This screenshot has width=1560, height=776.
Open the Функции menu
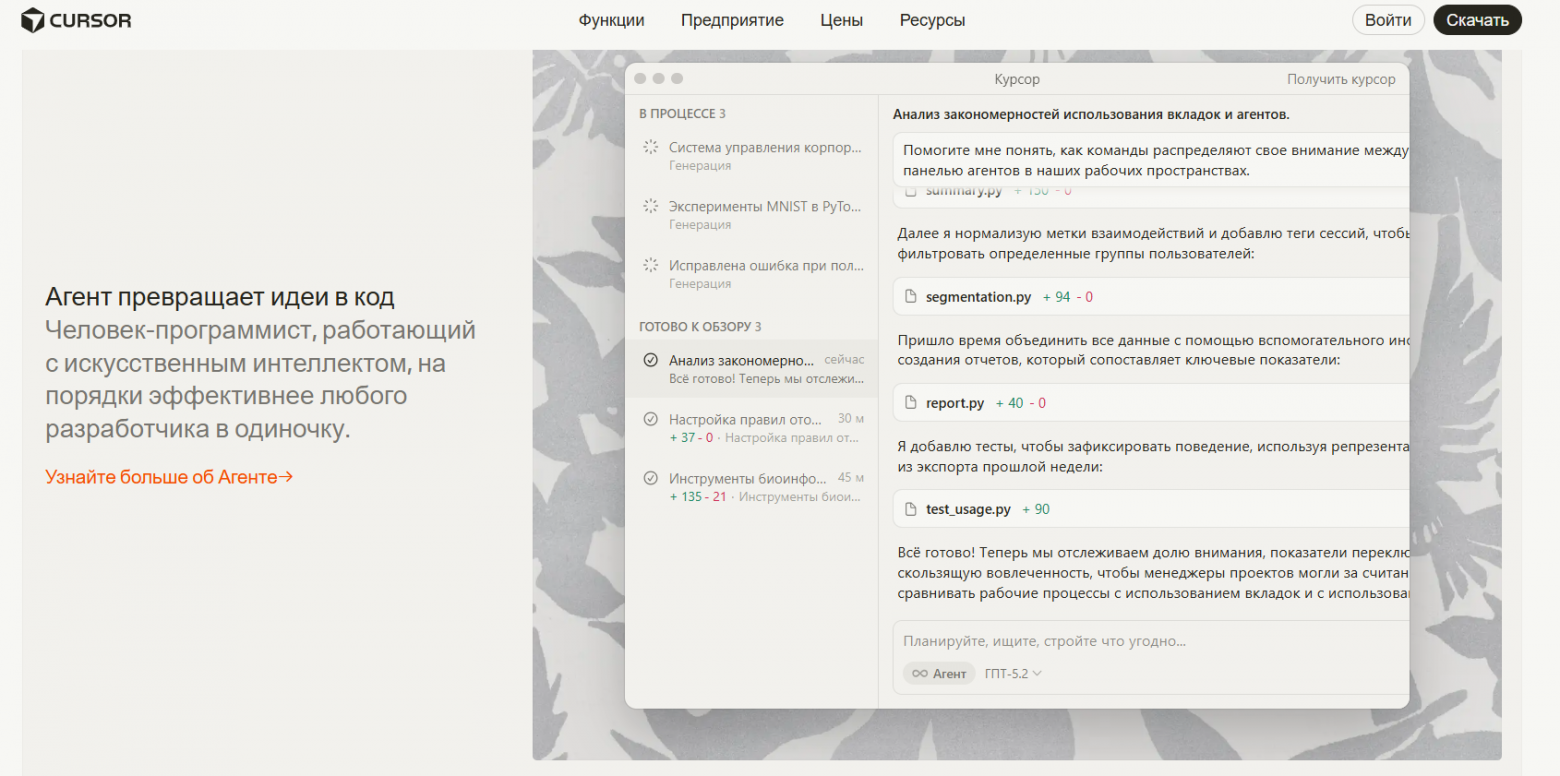pos(611,20)
